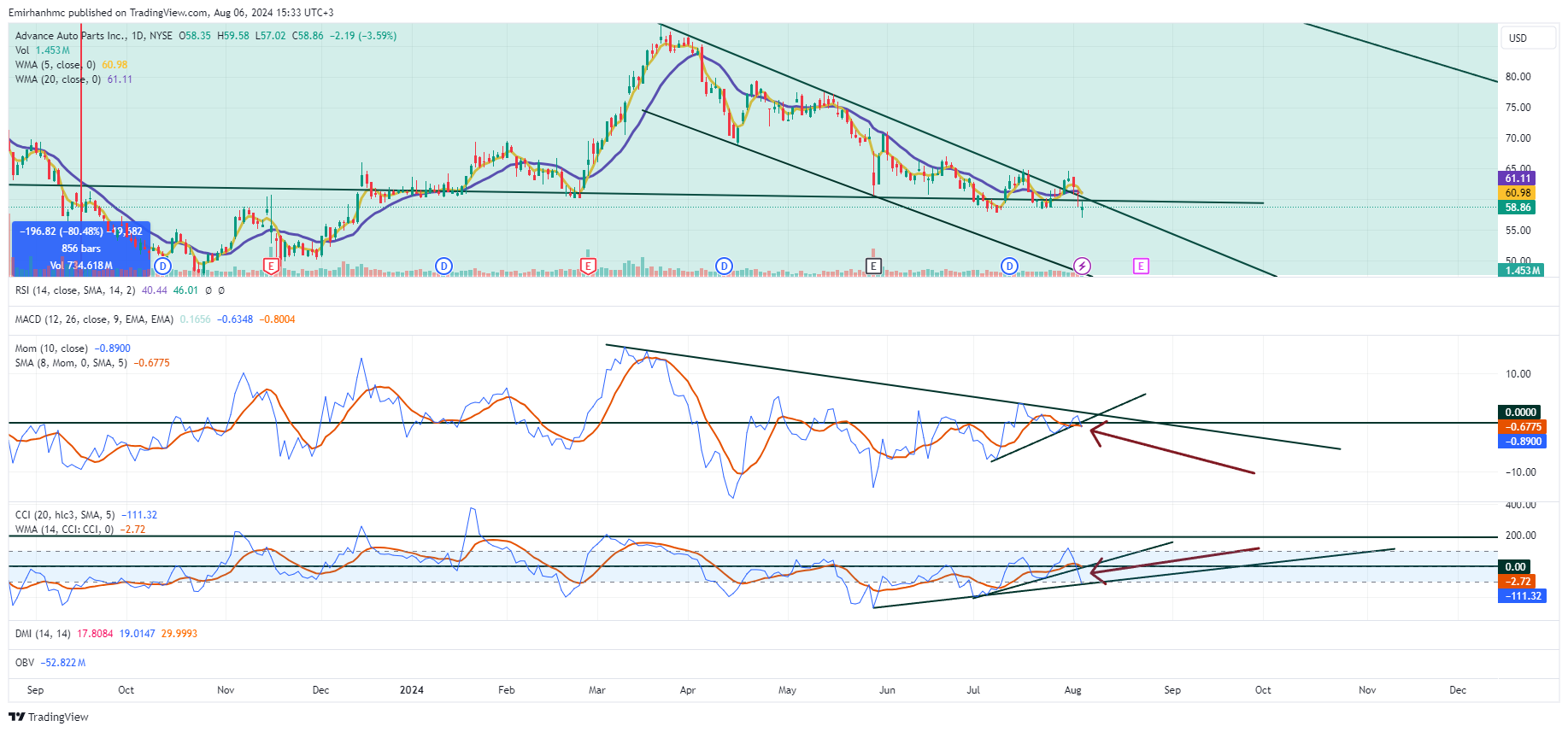Click the purple 61.11 price label
Image resolution: width=1568 pixels, height=732 pixels.
[x=1518, y=179]
